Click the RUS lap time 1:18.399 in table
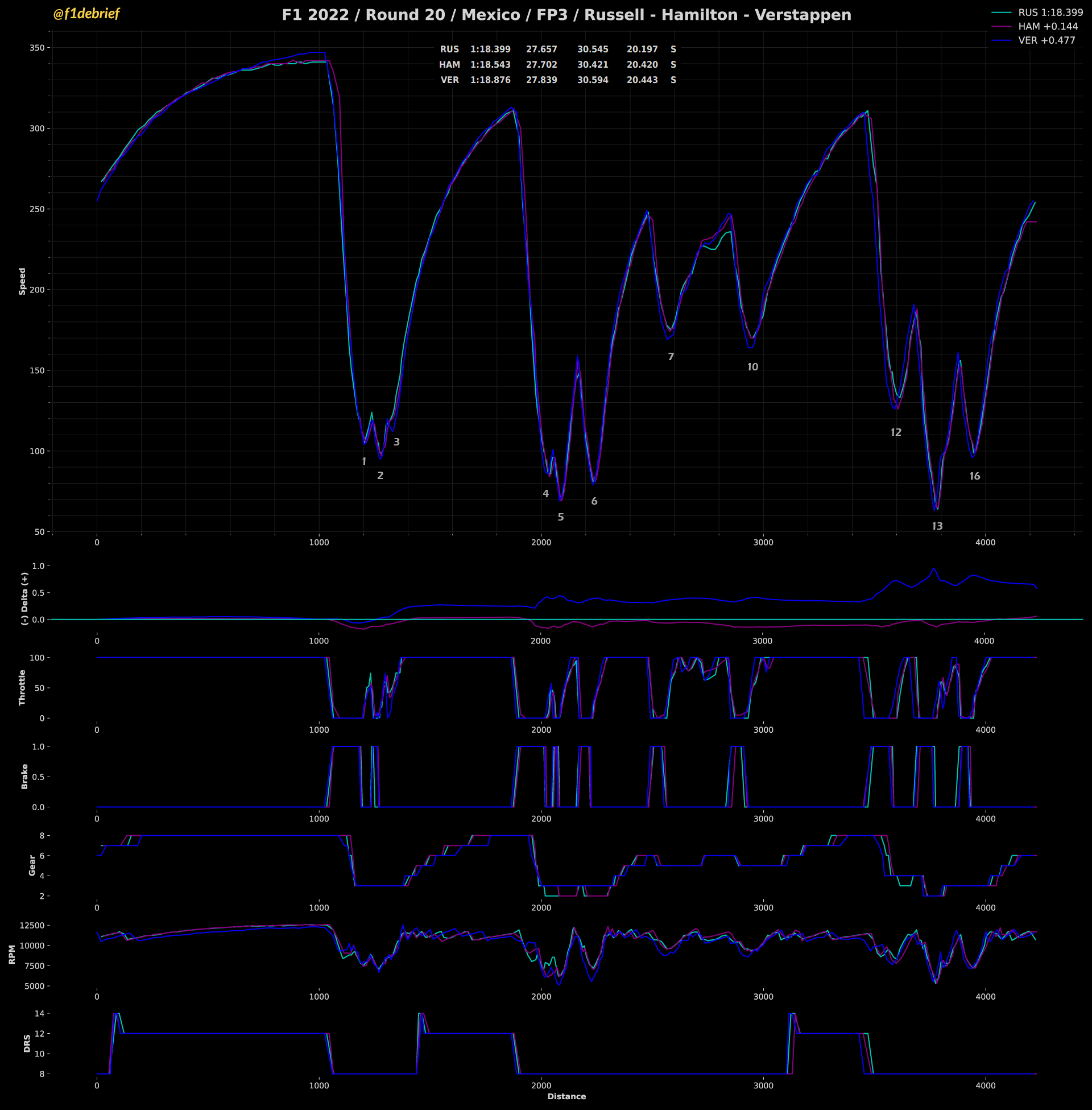1092x1110 pixels. pos(490,49)
